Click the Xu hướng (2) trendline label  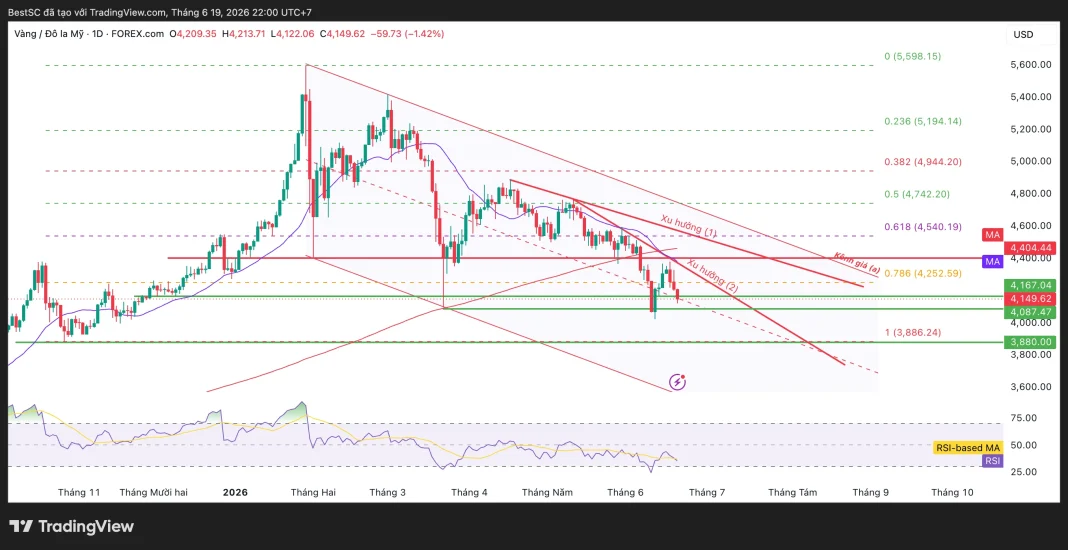[712, 275]
